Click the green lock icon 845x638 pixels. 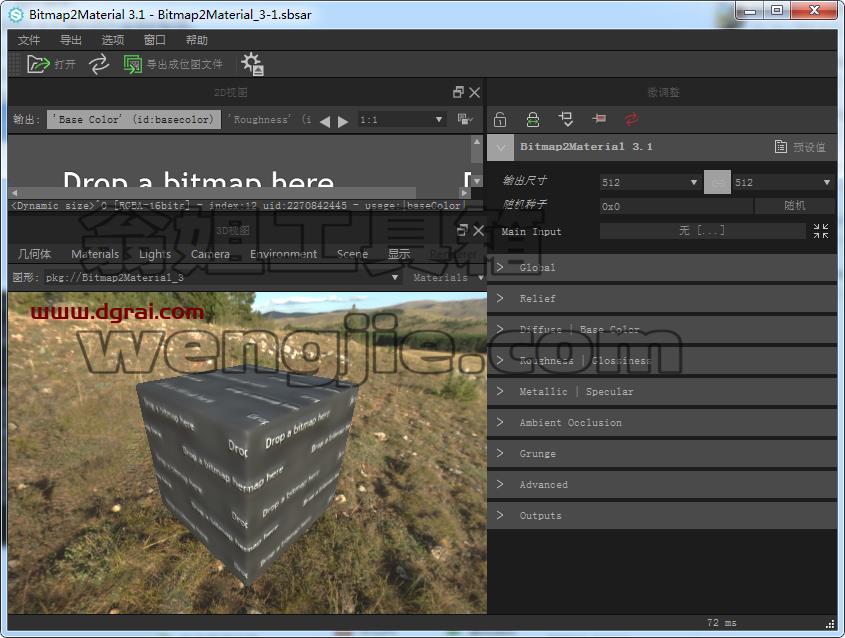[532, 119]
